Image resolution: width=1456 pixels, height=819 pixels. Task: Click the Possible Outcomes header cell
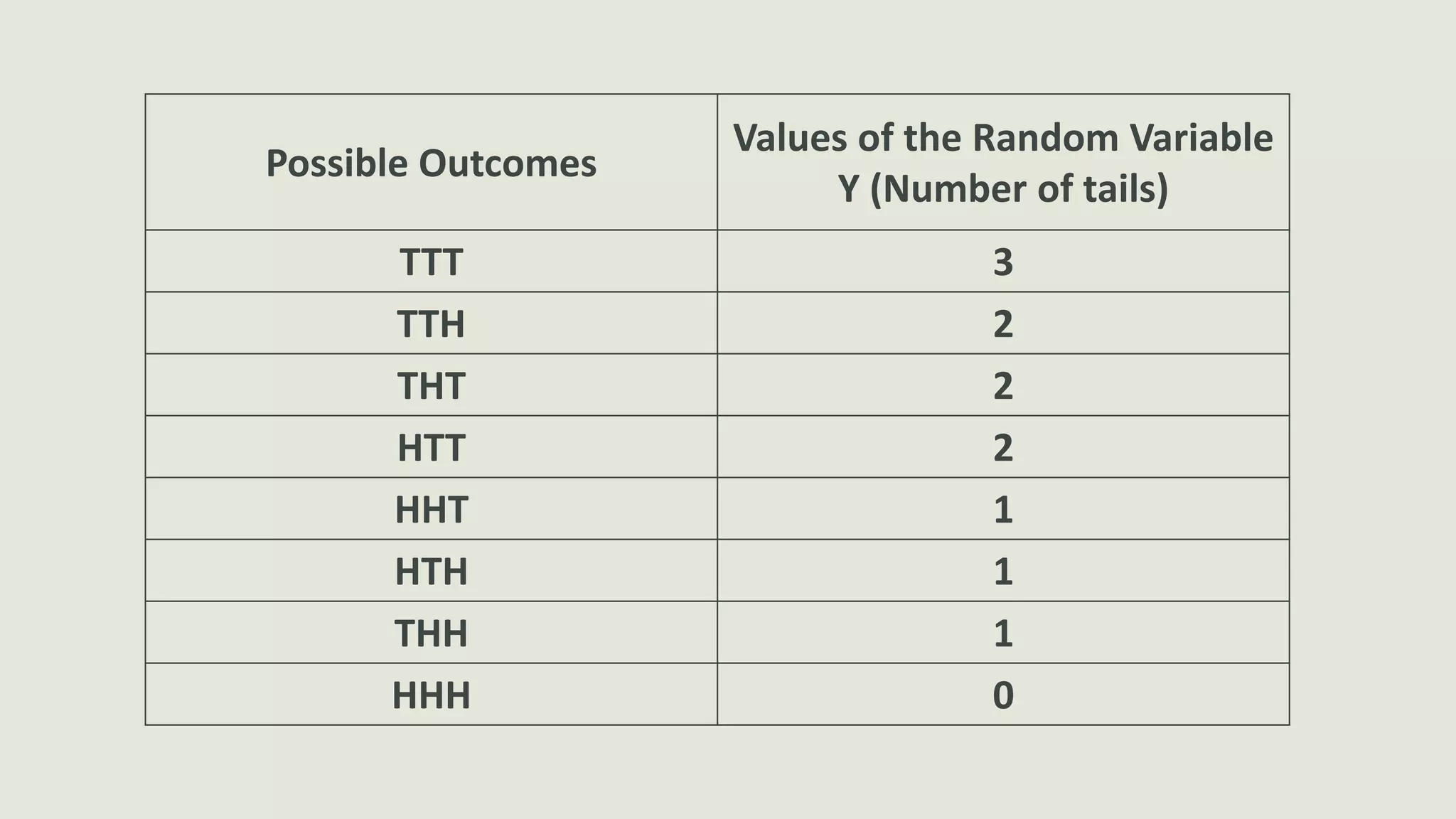[x=432, y=162]
